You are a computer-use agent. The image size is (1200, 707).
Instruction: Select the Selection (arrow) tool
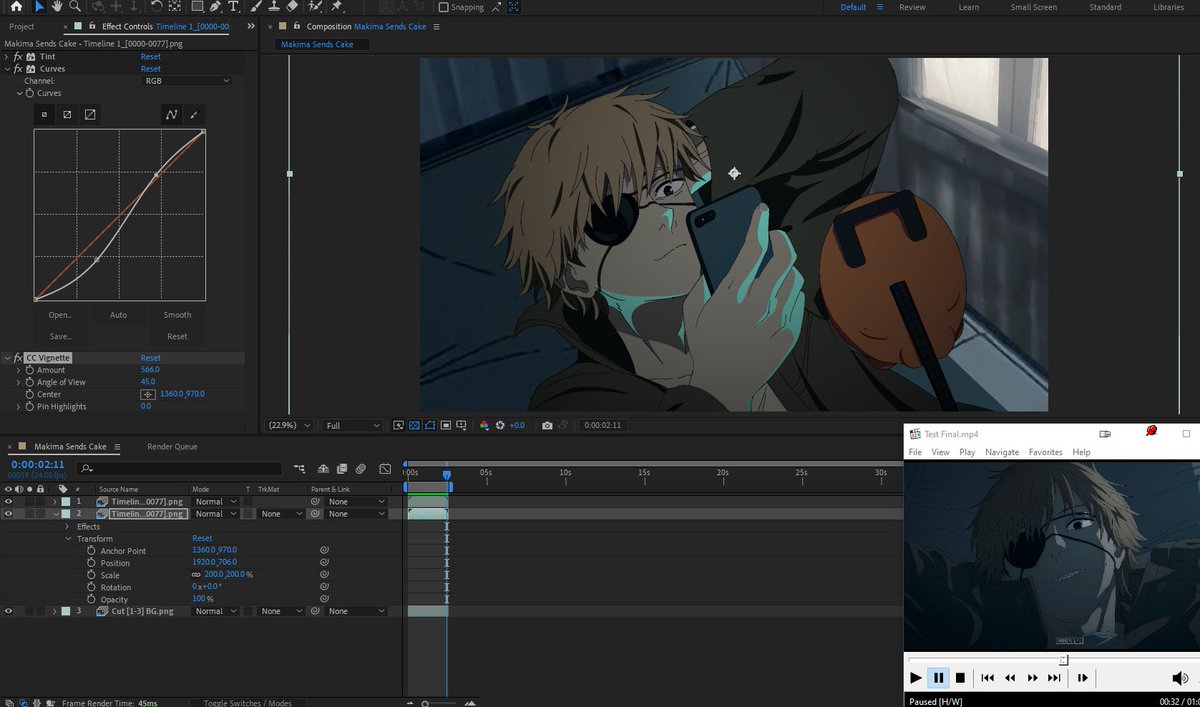click(x=40, y=6)
